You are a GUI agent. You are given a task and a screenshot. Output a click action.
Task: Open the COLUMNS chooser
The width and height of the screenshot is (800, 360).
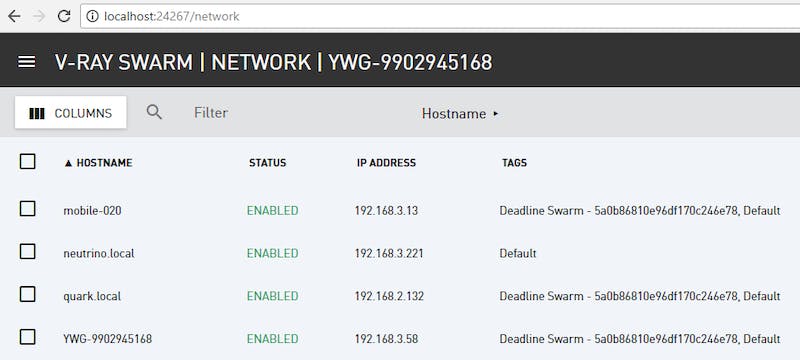[x=71, y=113]
